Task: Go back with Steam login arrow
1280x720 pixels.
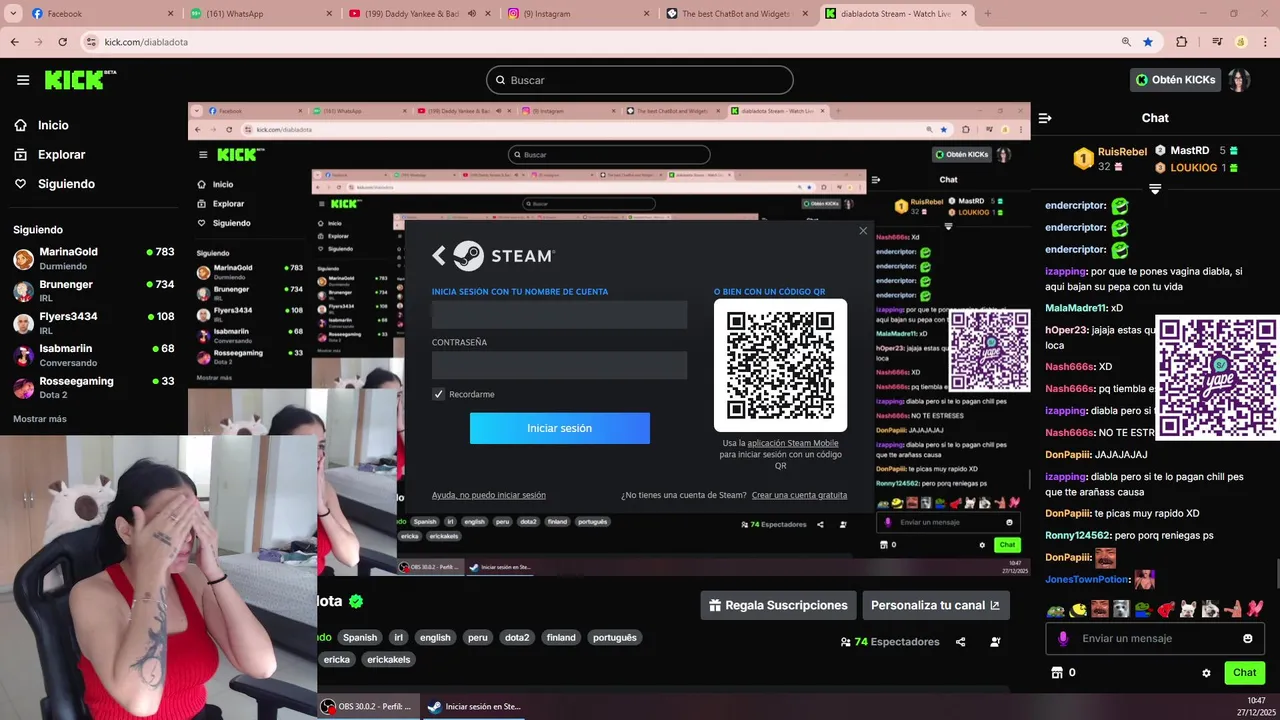Action: point(439,256)
